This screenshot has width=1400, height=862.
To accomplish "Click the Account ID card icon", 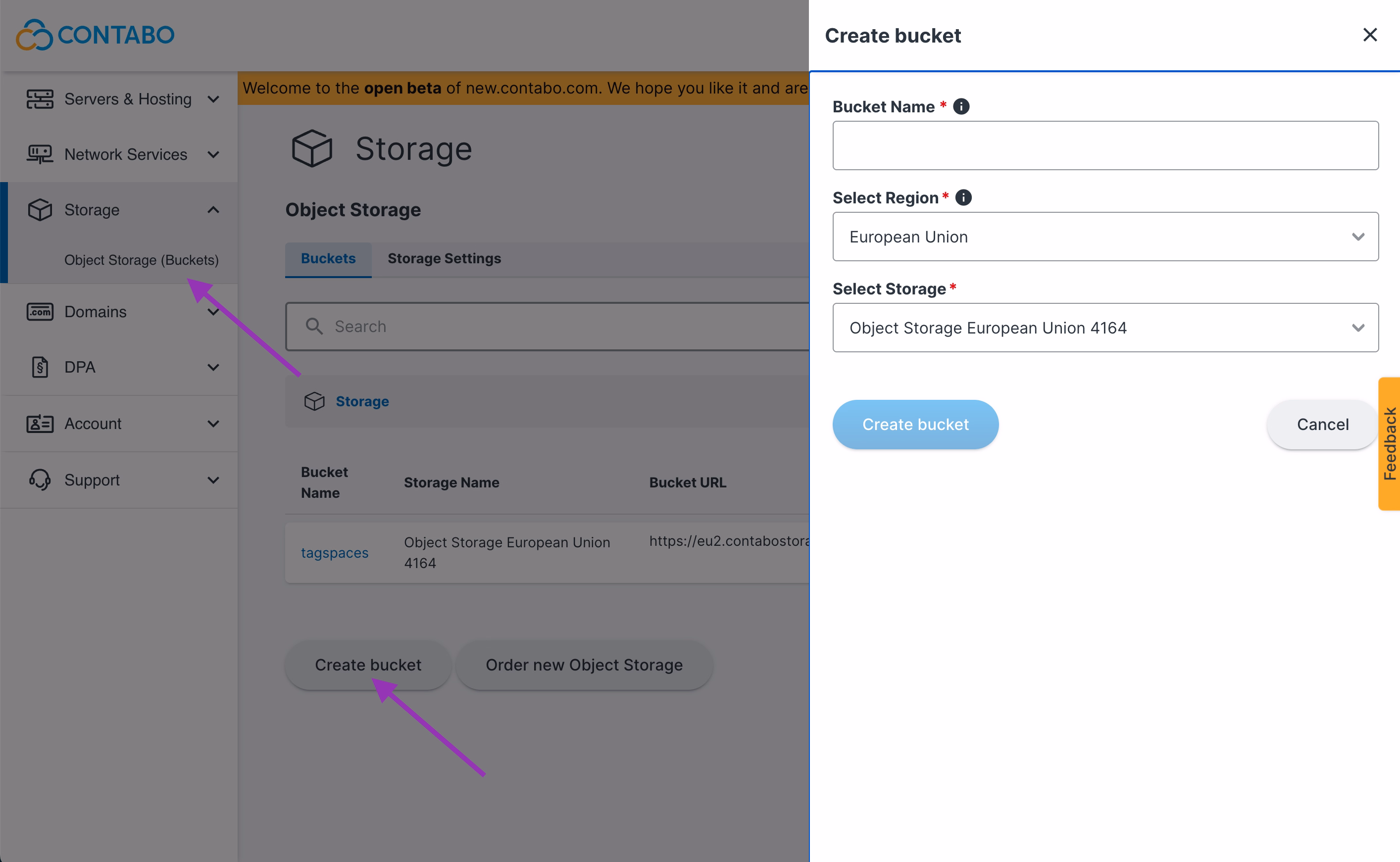I will [x=40, y=424].
